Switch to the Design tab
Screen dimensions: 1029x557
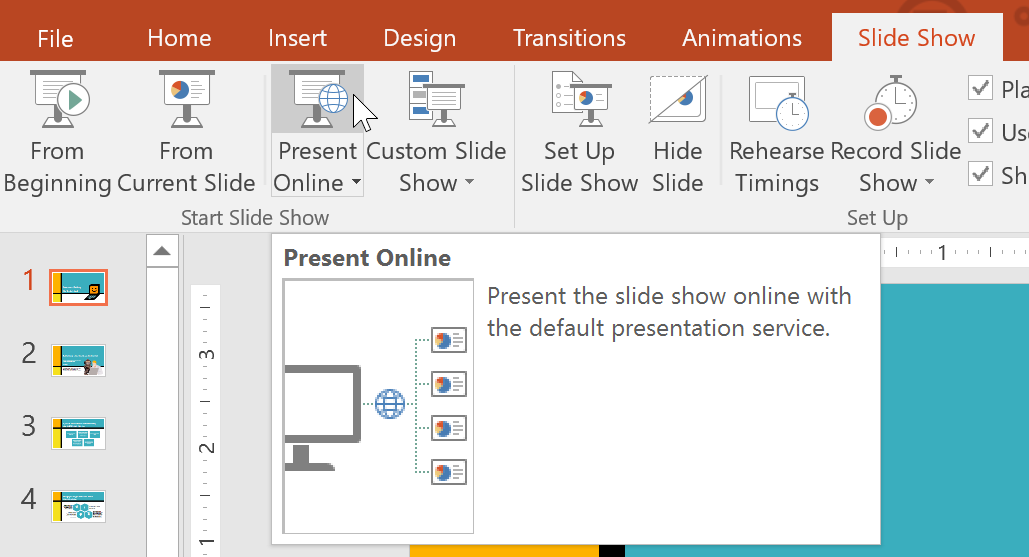point(419,39)
